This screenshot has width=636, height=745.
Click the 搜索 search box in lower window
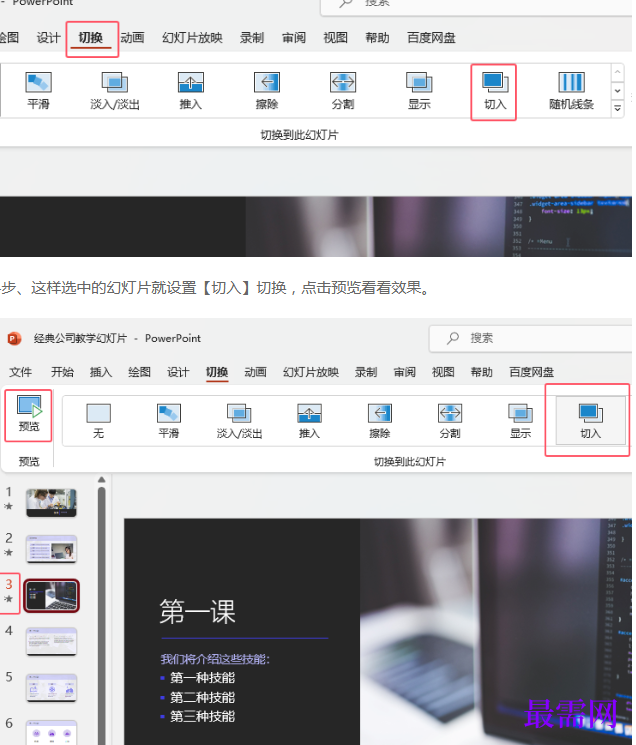coord(532,338)
